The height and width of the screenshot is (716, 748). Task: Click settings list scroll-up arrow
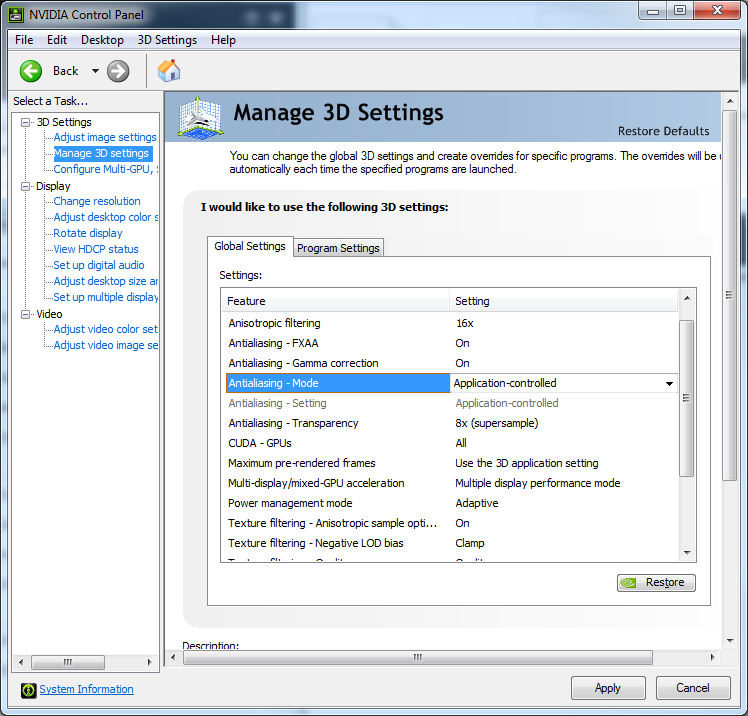pyautogui.click(x=687, y=298)
